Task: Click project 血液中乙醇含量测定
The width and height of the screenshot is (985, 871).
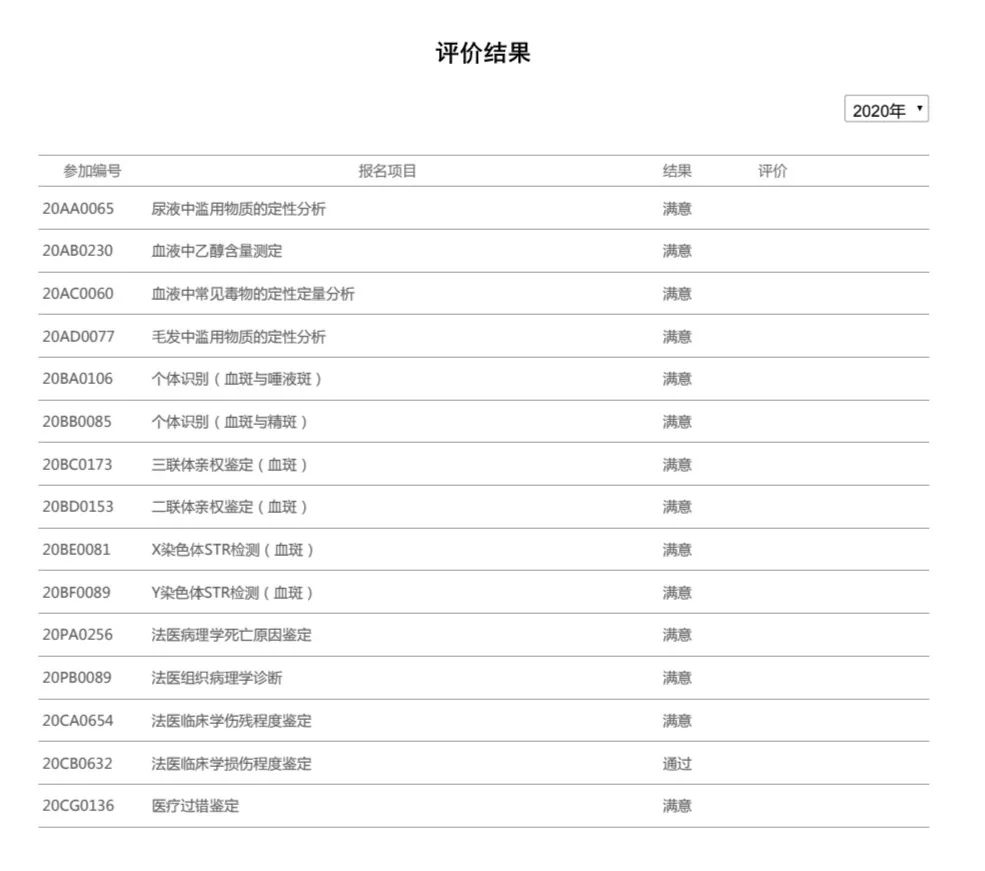Action: coord(217,251)
